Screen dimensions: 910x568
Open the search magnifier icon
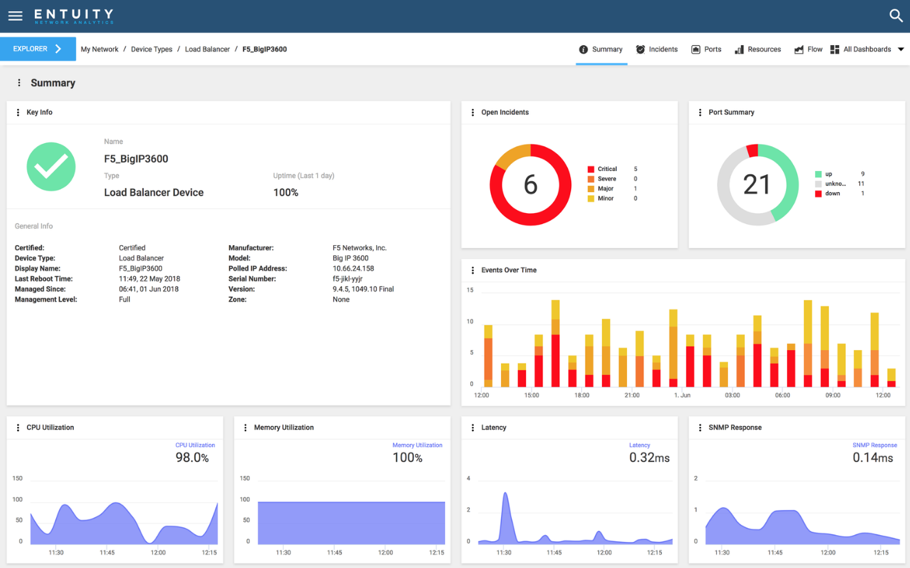(896, 16)
